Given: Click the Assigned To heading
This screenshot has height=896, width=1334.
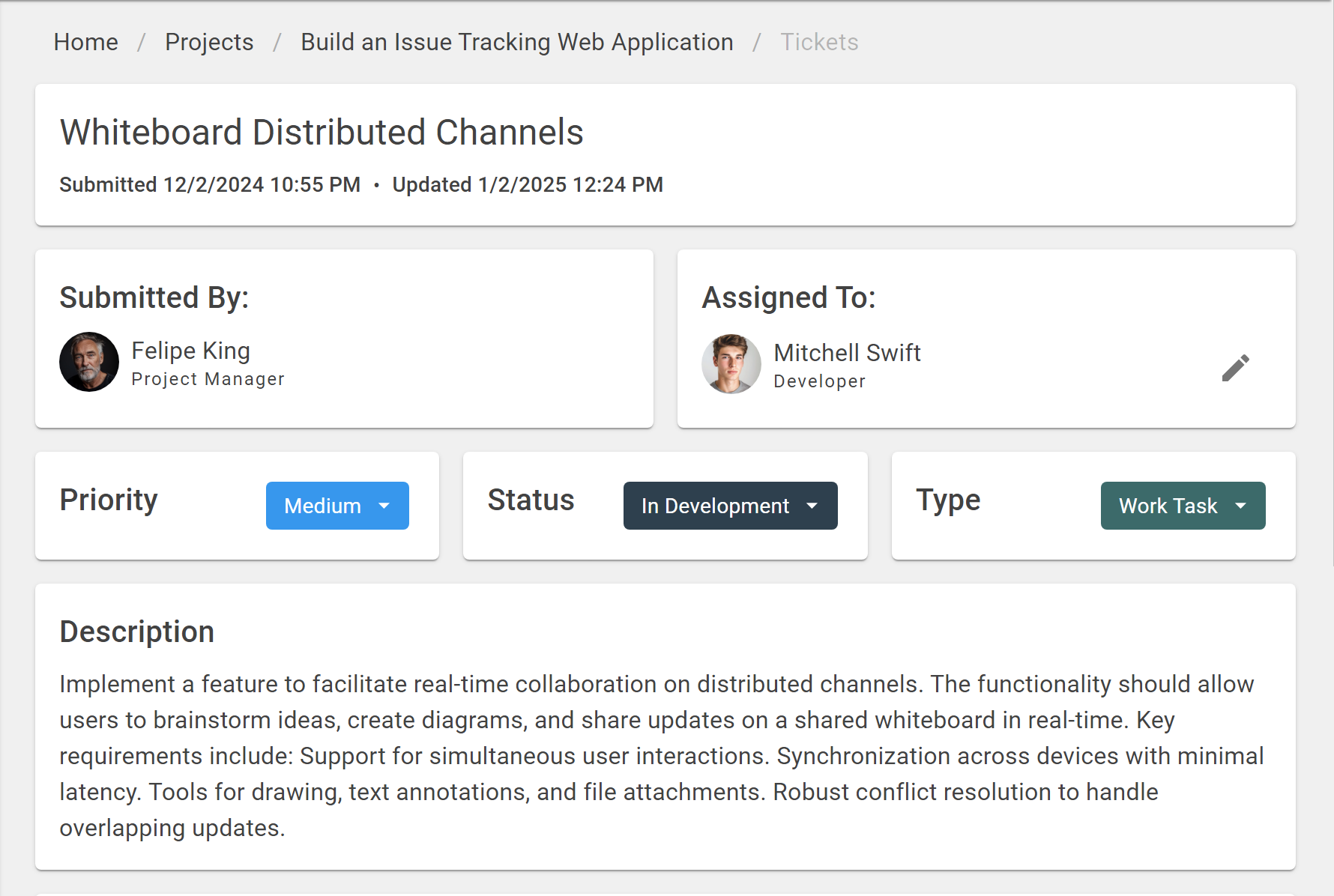Looking at the screenshot, I should [x=788, y=297].
